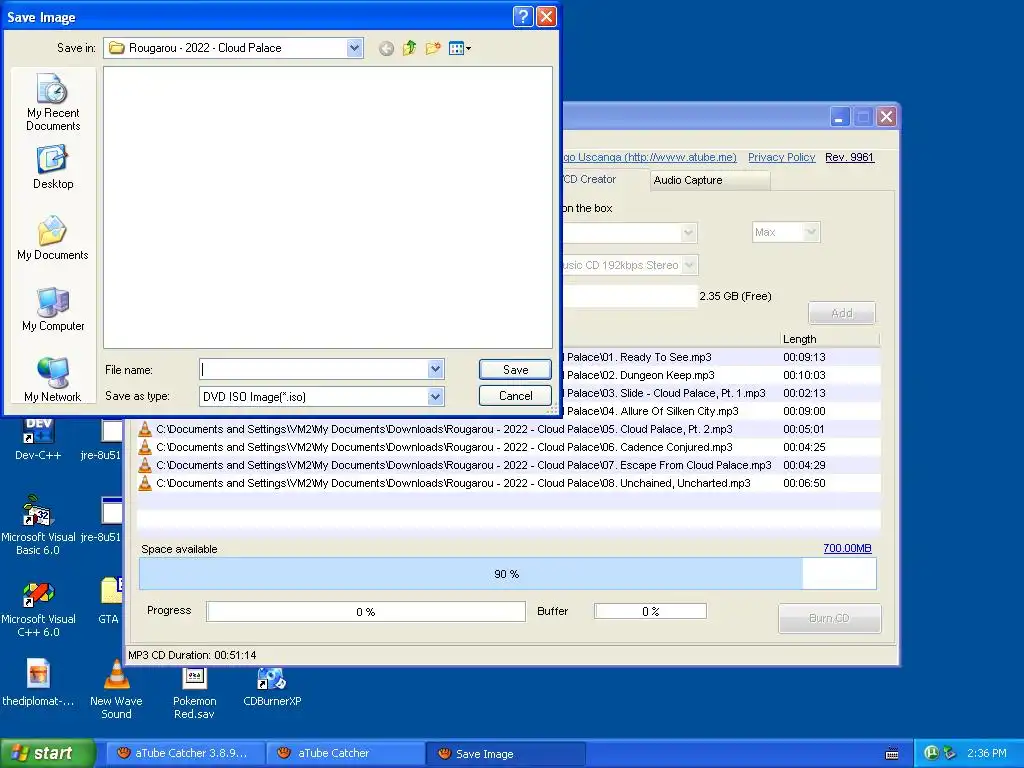The height and width of the screenshot is (768, 1024).
Task: Open the Max speed dropdown in aTube Catcher
Action: click(x=811, y=232)
